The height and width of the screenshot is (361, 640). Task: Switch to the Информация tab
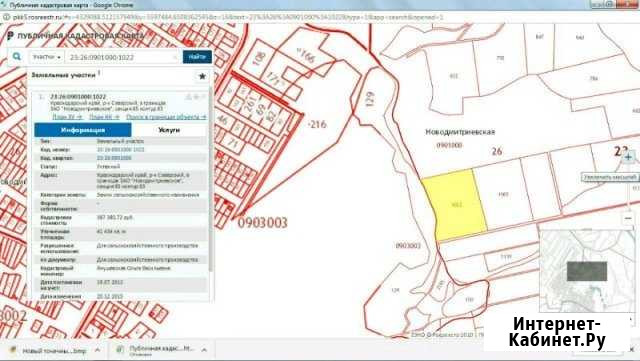coord(83,130)
